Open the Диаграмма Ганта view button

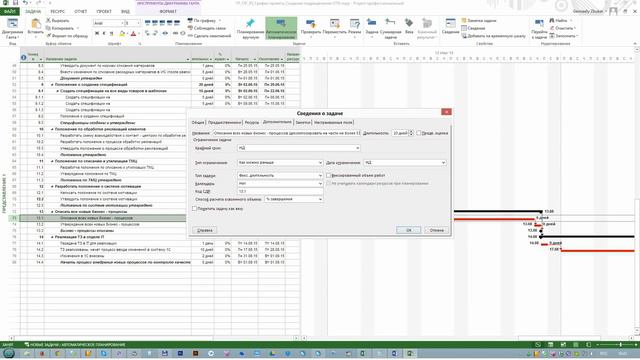tap(12, 28)
